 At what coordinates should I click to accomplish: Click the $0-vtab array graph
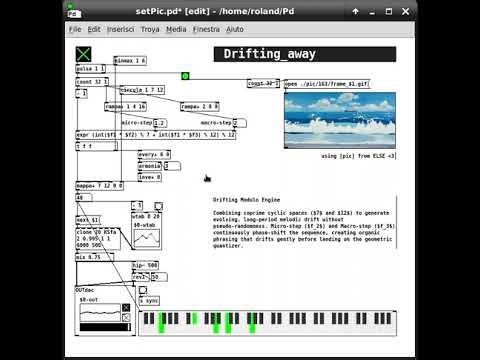coord(147,238)
